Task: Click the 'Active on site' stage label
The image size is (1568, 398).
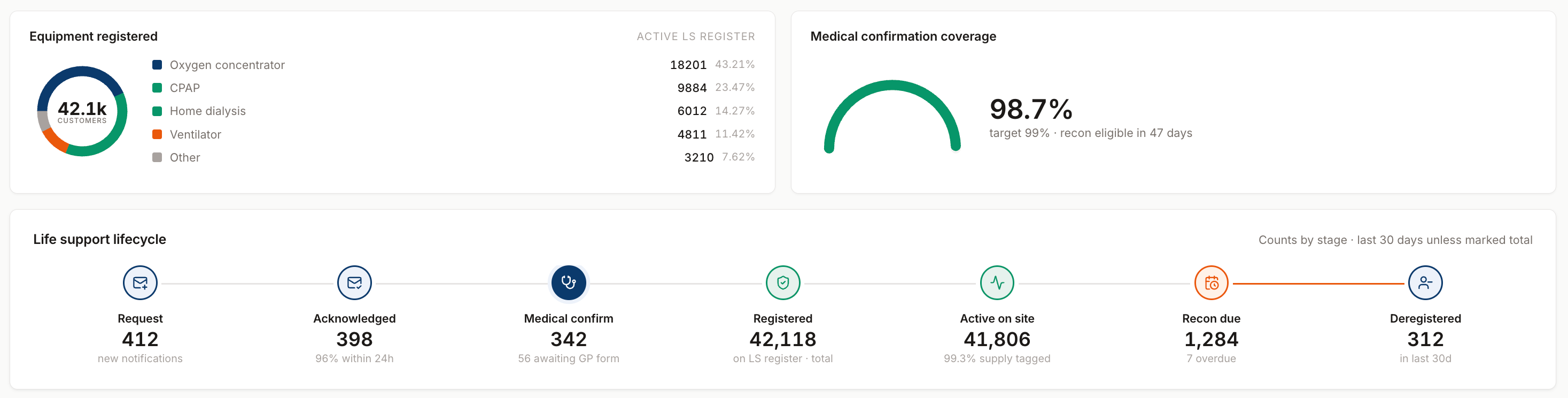Action: [x=997, y=319]
